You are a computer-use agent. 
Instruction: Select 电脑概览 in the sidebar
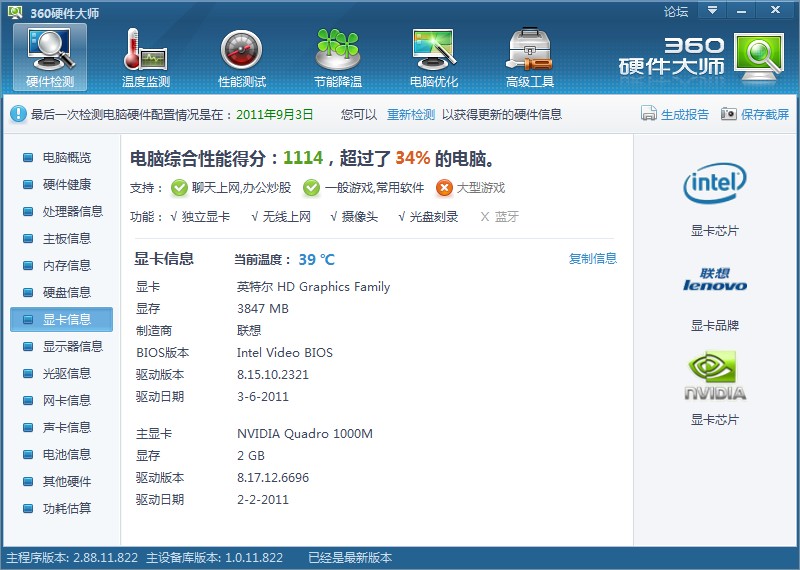[x=61, y=157]
